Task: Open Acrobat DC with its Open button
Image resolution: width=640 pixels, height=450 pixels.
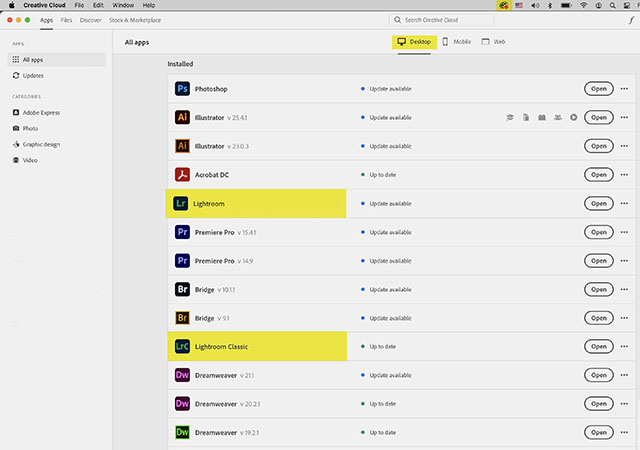Action: click(598, 174)
